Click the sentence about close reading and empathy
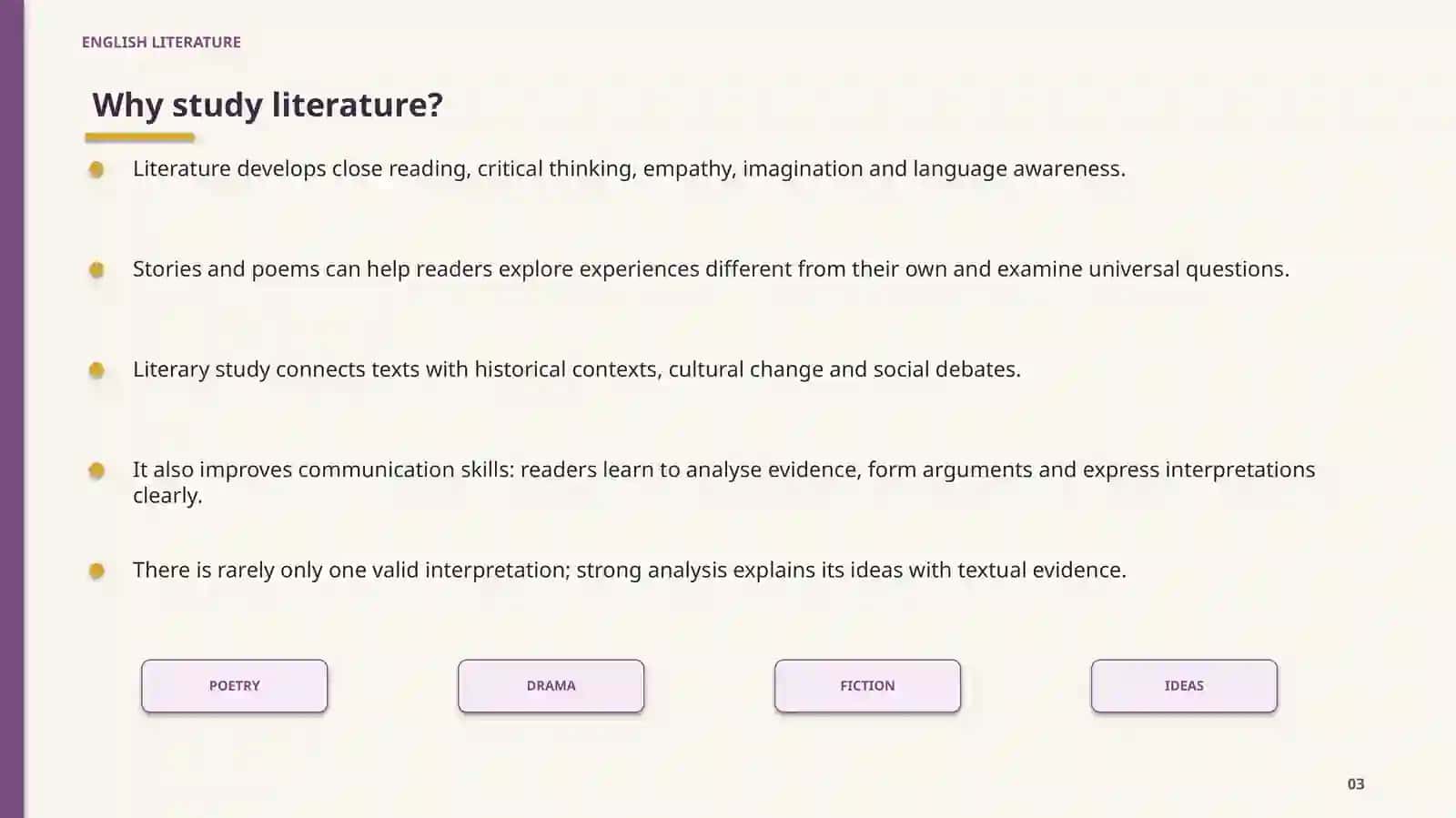Image resolution: width=1456 pixels, height=818 pixels. [x=629, y=169]
